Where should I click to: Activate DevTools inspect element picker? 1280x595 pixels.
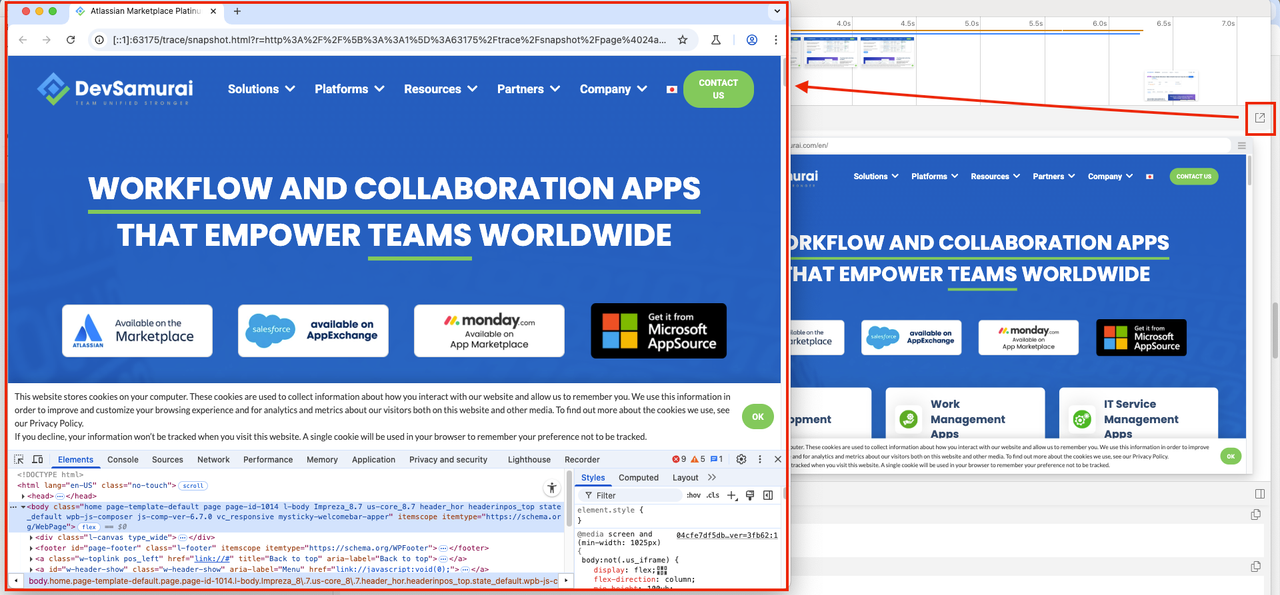19,459
